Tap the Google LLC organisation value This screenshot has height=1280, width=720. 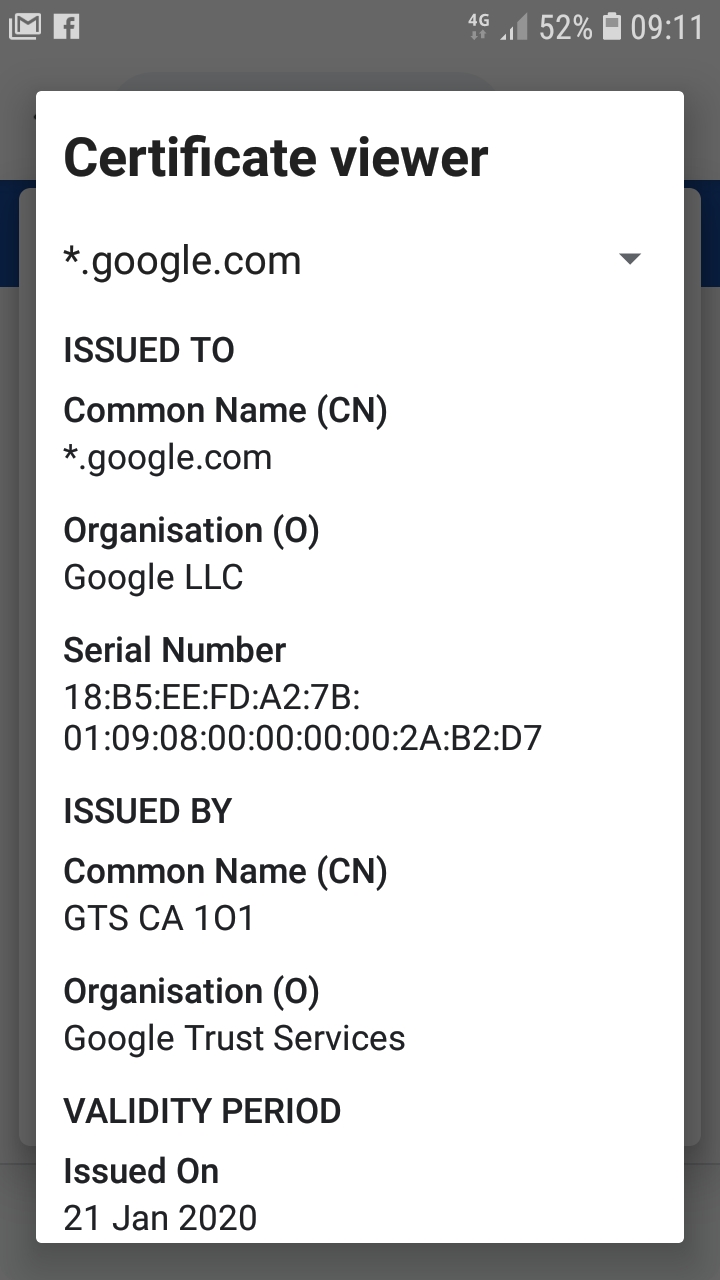click(x=154, y=577)
